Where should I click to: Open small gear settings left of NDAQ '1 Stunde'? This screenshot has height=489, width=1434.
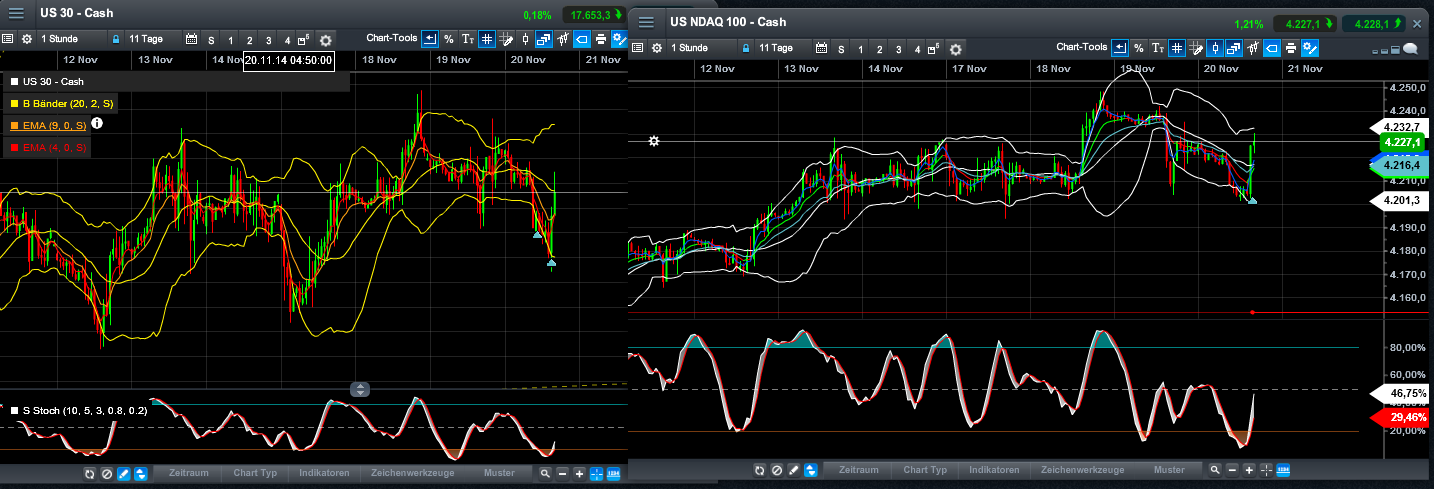656,47
